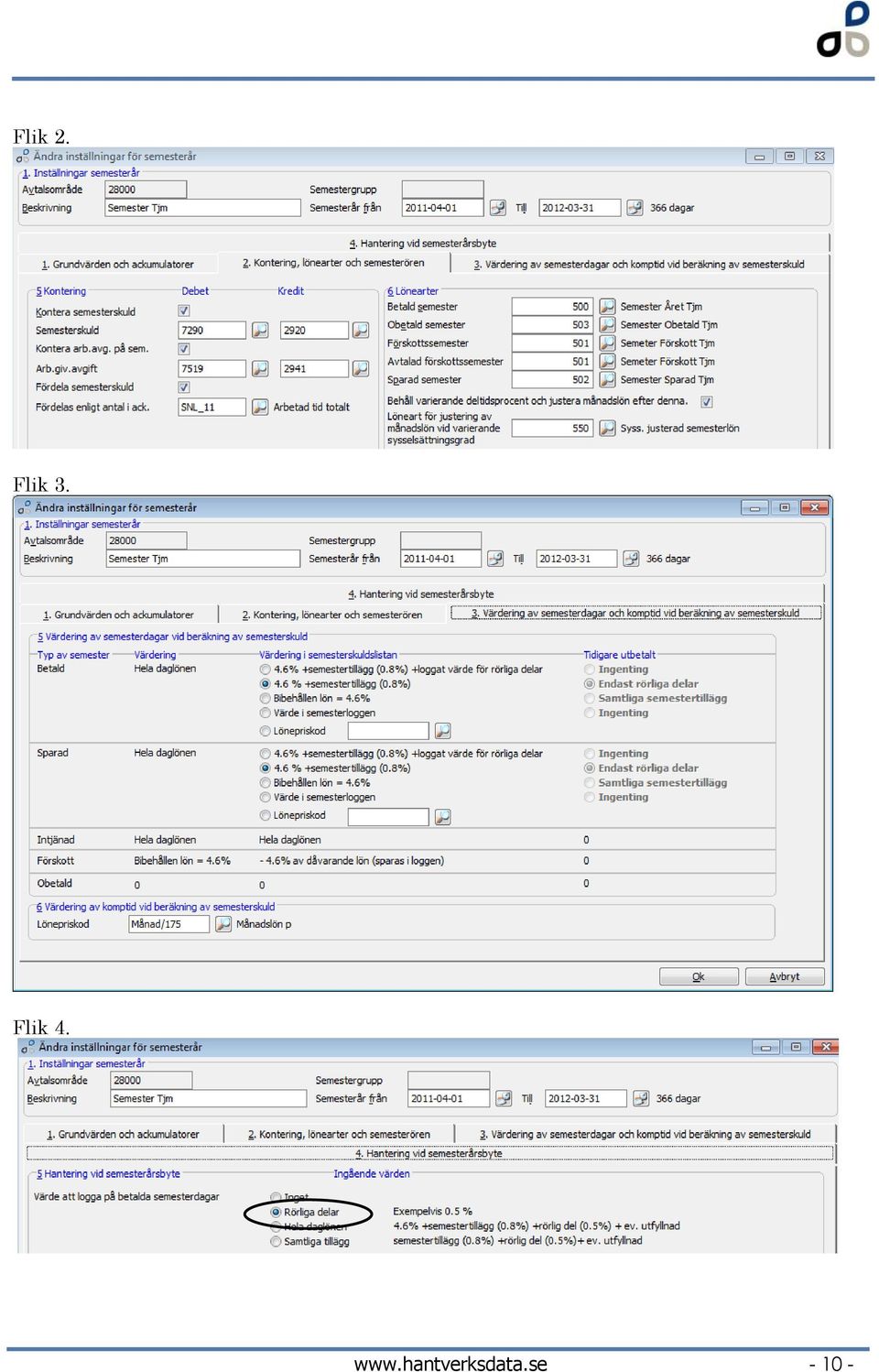Open lookup for Debet account 7290 in Flik 2
879x1372 pixels.
pyautogui.click(x=260, y=330)
